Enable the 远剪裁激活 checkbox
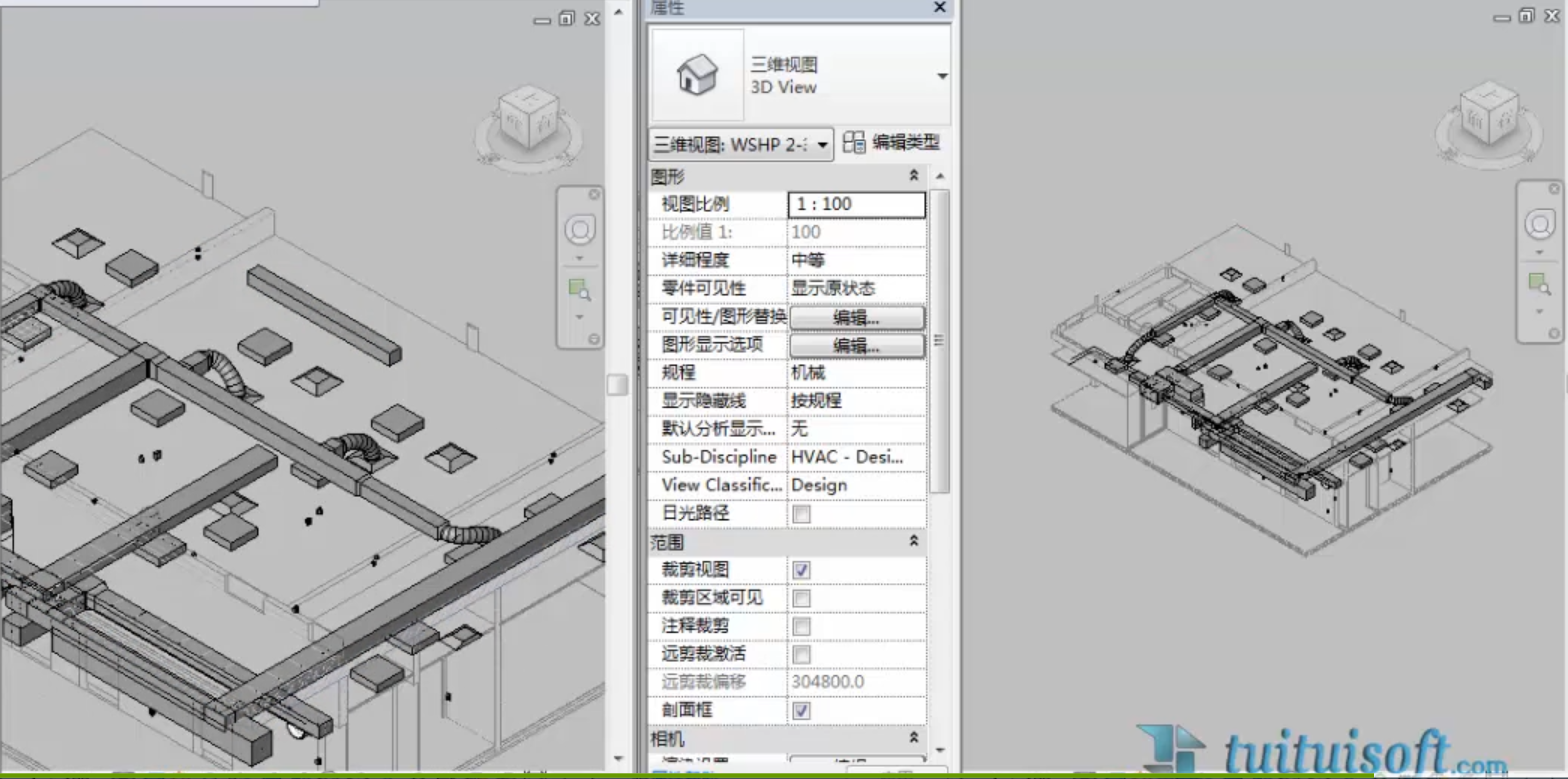The width and height of the screenshot is (1568, 779). [801, 654]
